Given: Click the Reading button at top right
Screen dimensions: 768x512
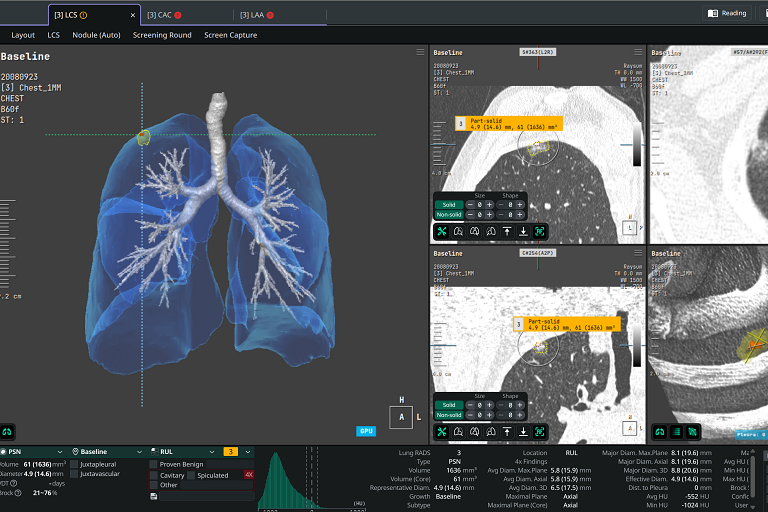Looking at the screenshot, I should coord(727,14).
